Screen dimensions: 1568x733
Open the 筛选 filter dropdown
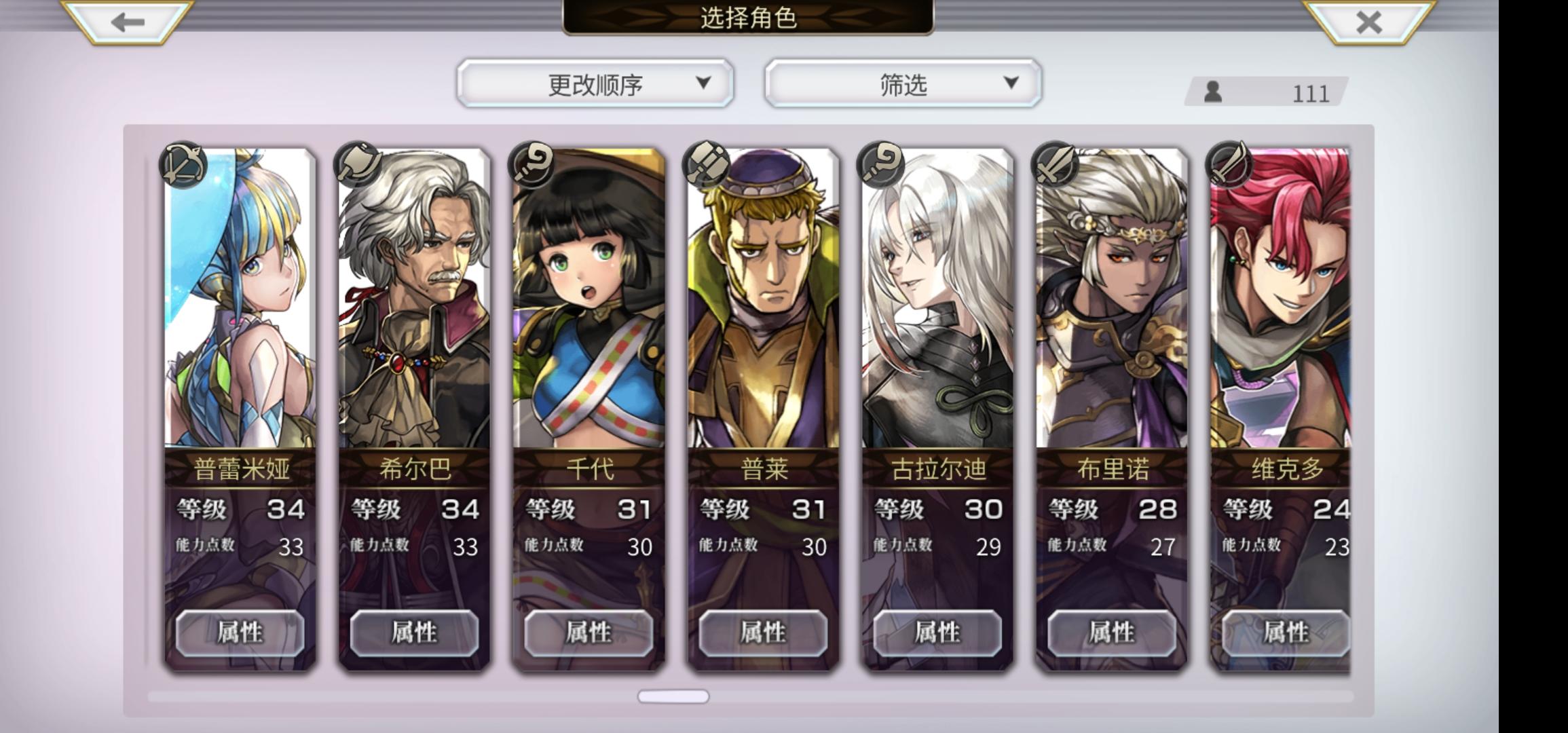903,83
